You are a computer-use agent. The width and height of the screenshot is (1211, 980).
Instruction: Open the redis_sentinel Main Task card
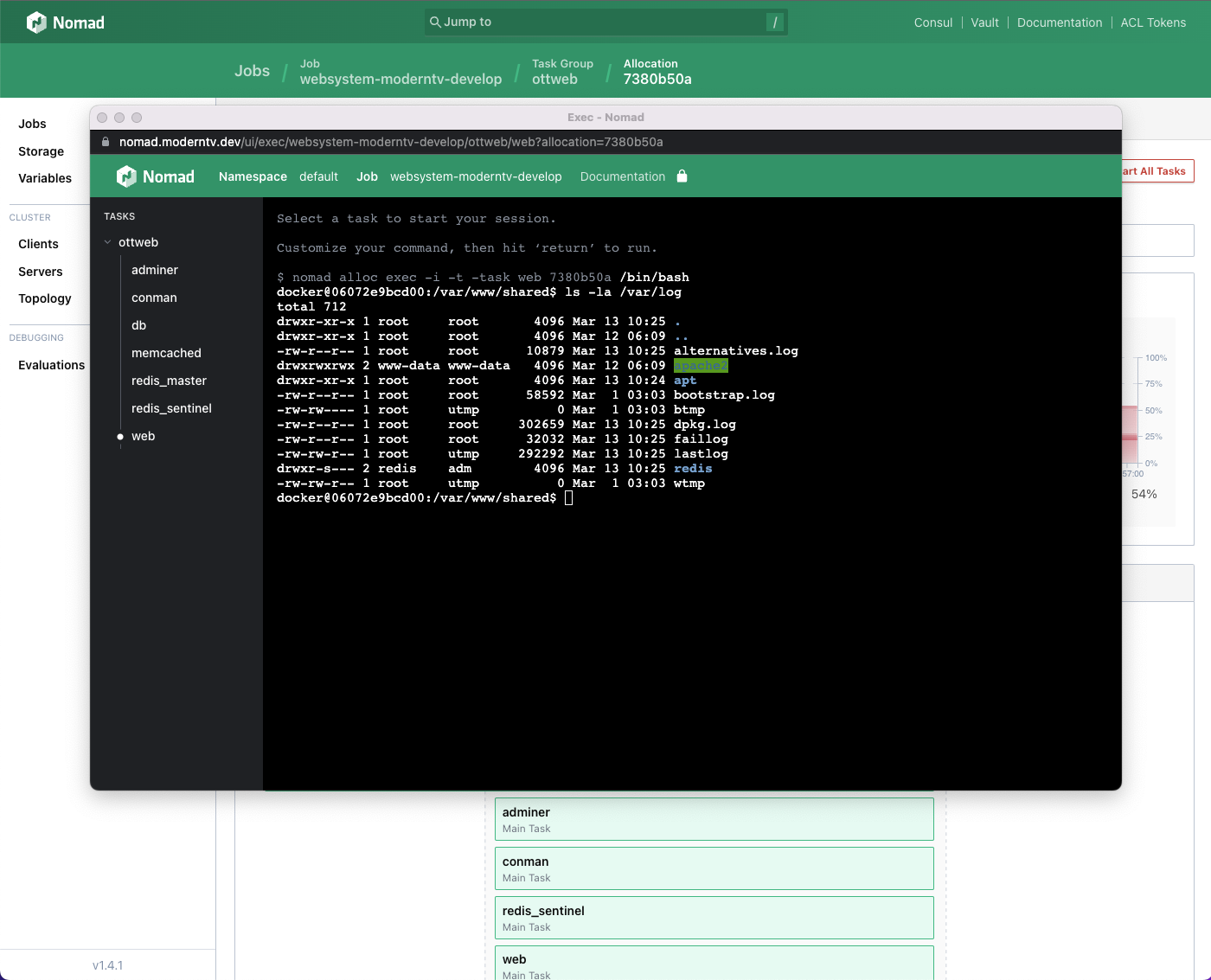tap(714, 918)
